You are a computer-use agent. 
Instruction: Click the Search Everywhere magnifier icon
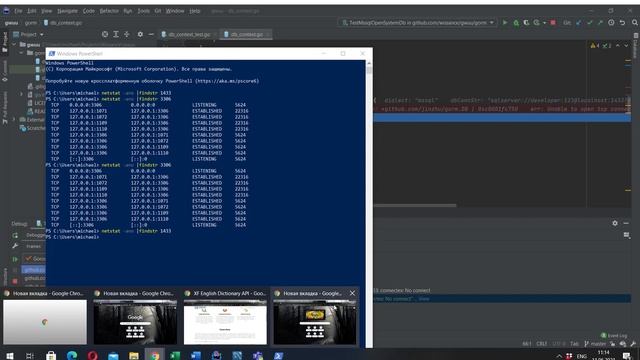click(x=635, y=23)
